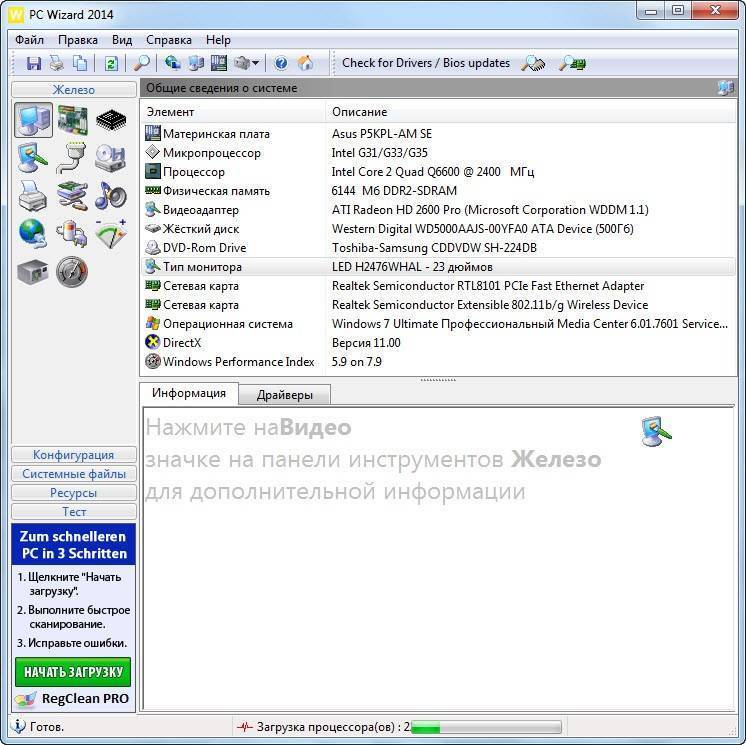This screenshot has height=745, width=746.
Task: Open the Вид menu
Action: click(x=122, y=40)
